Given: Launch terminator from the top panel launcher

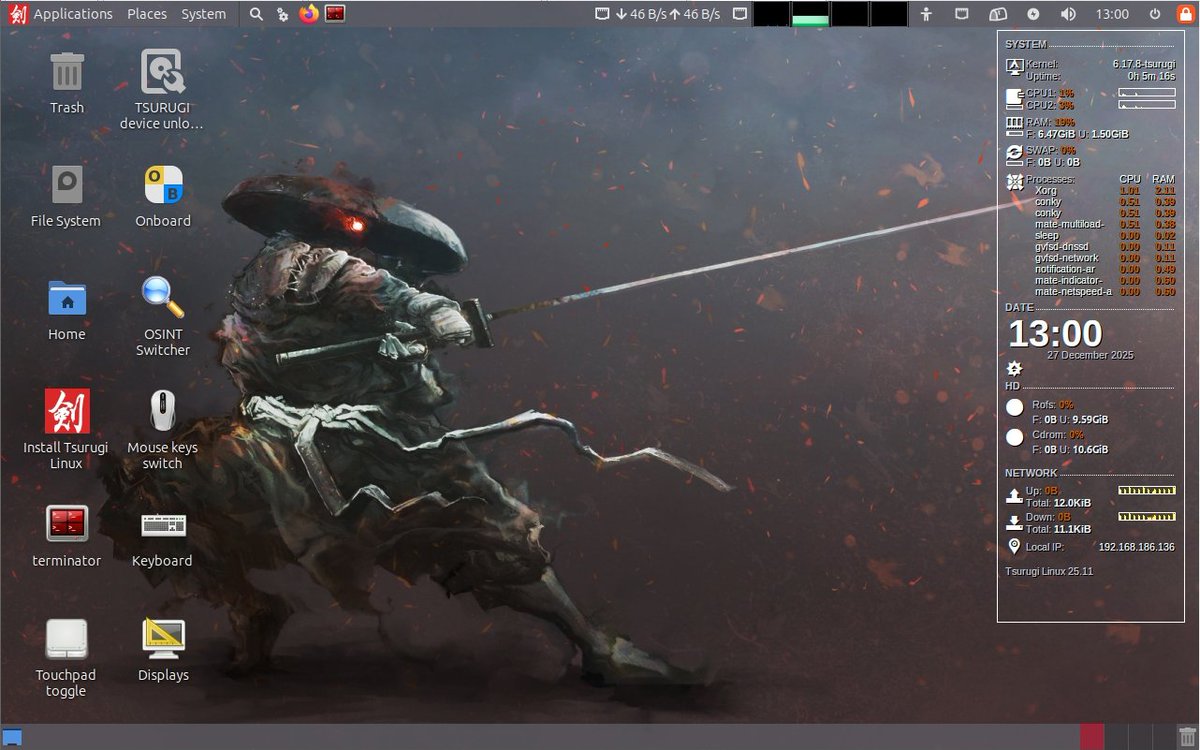Looking at the screenshot, I should point(335,14).
